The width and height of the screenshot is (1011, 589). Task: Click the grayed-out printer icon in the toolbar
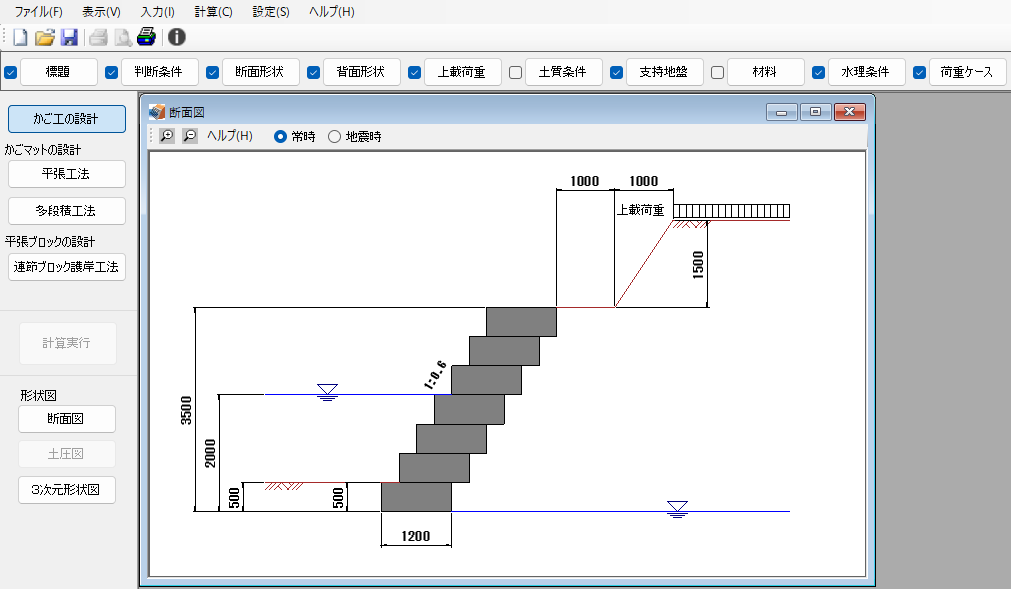pyautogui.click(x=98, y=37)
